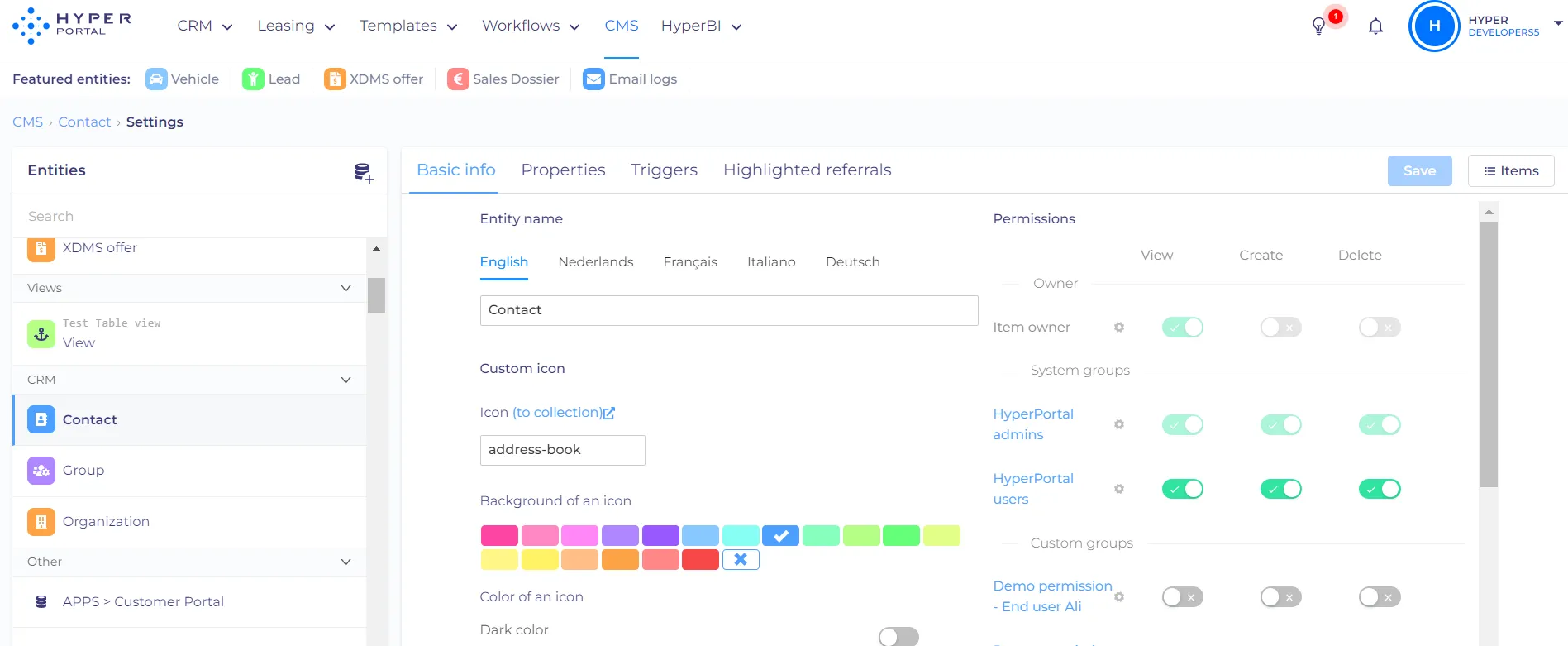Screen dimensions: 1568x646
Task: Open the icon collection link
Action: coord(564,412)
